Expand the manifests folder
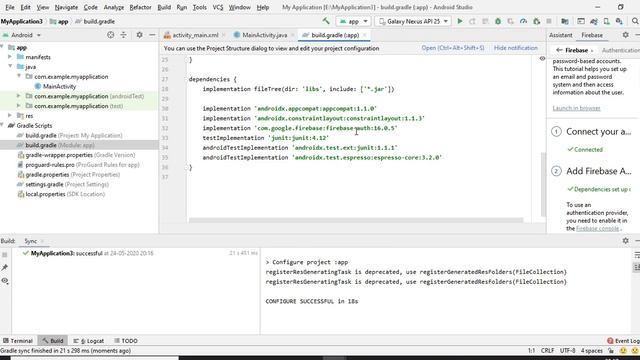The image size is (640, 360). pyautogui.click(x=10, y=57)
